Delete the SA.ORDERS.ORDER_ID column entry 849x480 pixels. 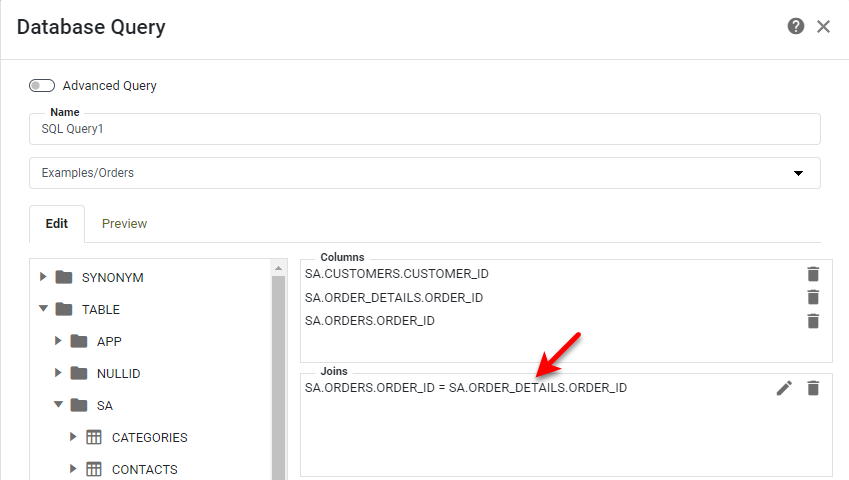[x=813, y=321]
